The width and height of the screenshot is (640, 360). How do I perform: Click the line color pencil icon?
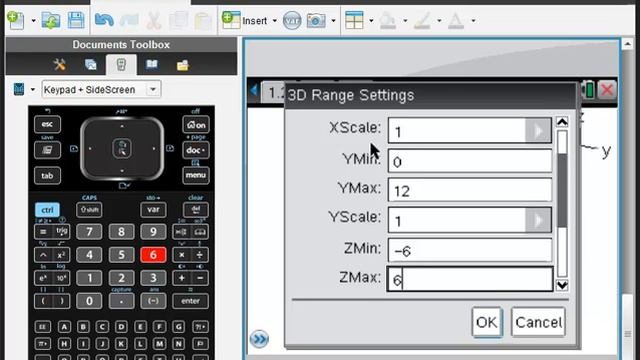point(422,20)
